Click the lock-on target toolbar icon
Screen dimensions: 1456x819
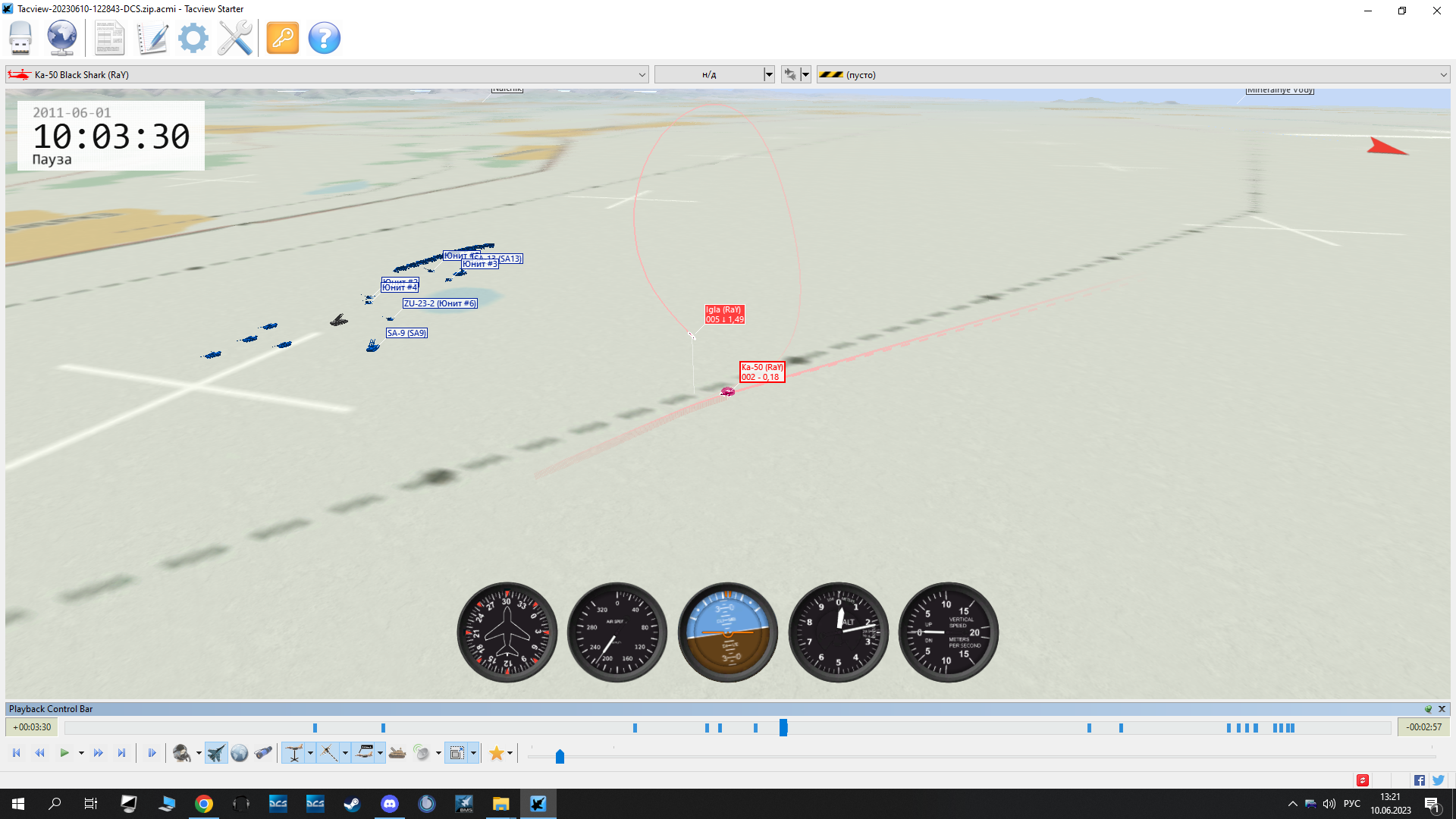point(790,74)
